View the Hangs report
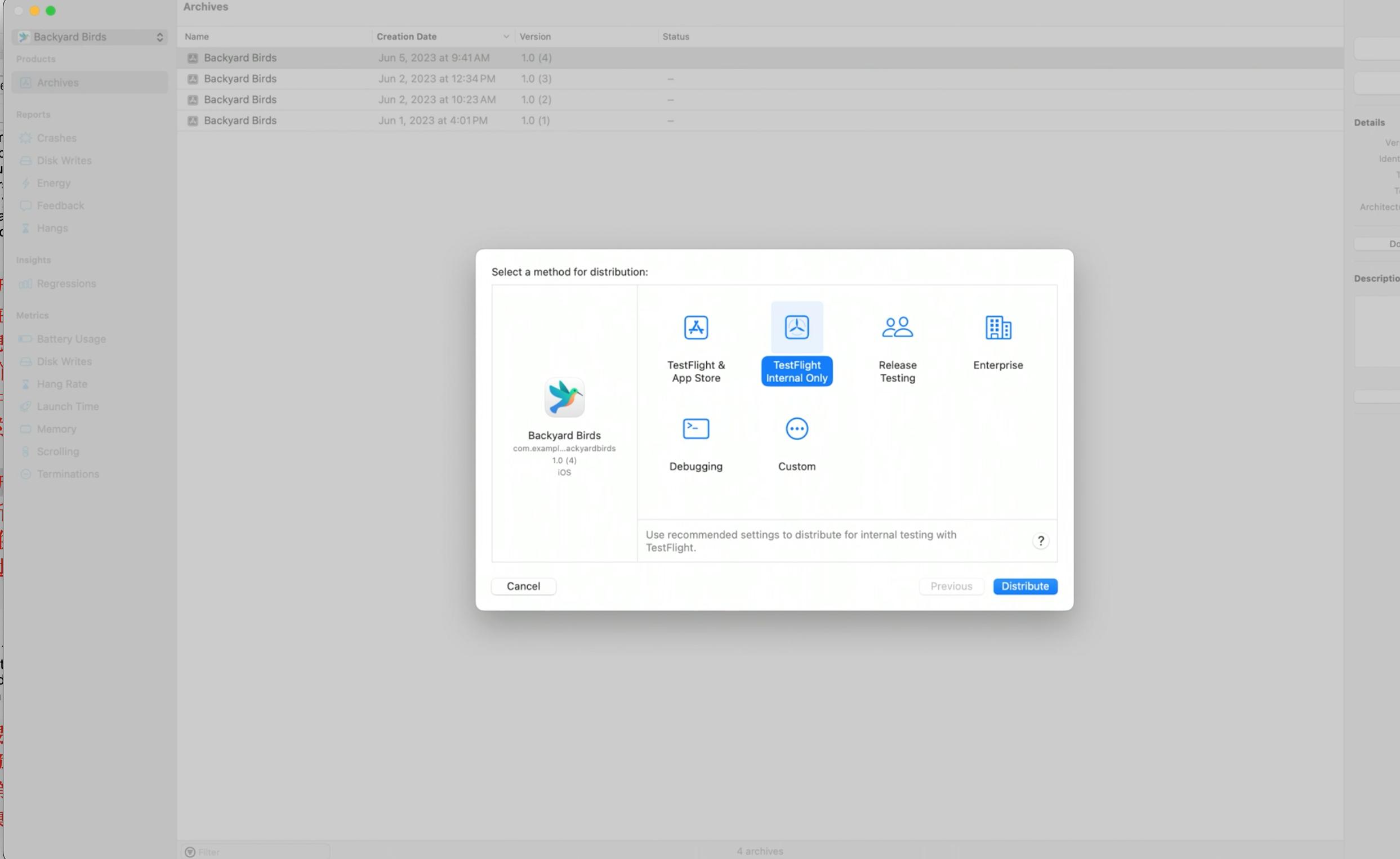The width and height of the screenshot is (1400, 859). [x=53, y=229]
